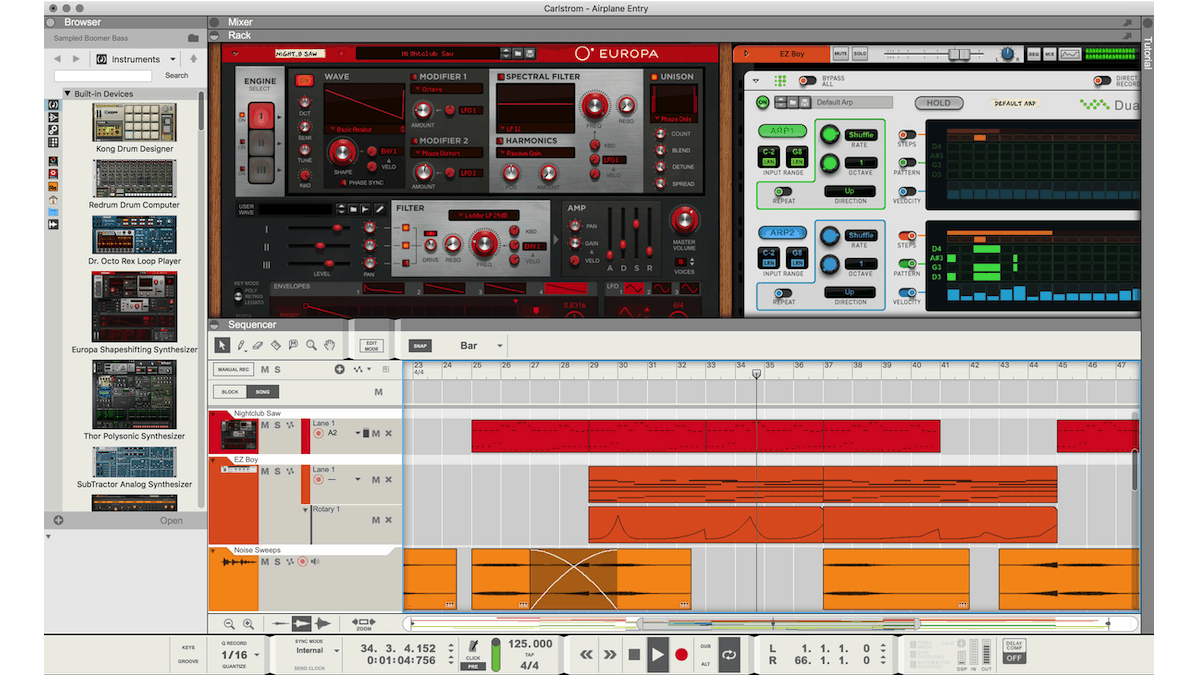Switch sequencer to SONG view
Viewport: 1200px width, 675px height.
[x=263, y=392]
